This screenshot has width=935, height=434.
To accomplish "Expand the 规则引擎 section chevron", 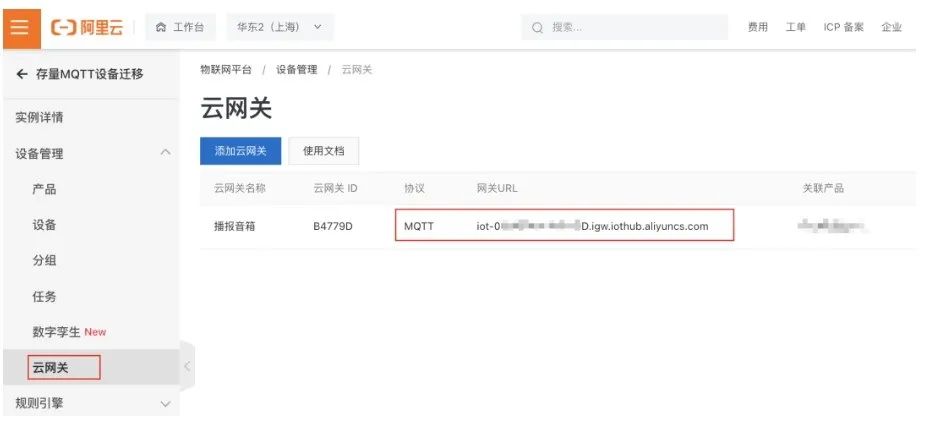I will coord(166,404).
